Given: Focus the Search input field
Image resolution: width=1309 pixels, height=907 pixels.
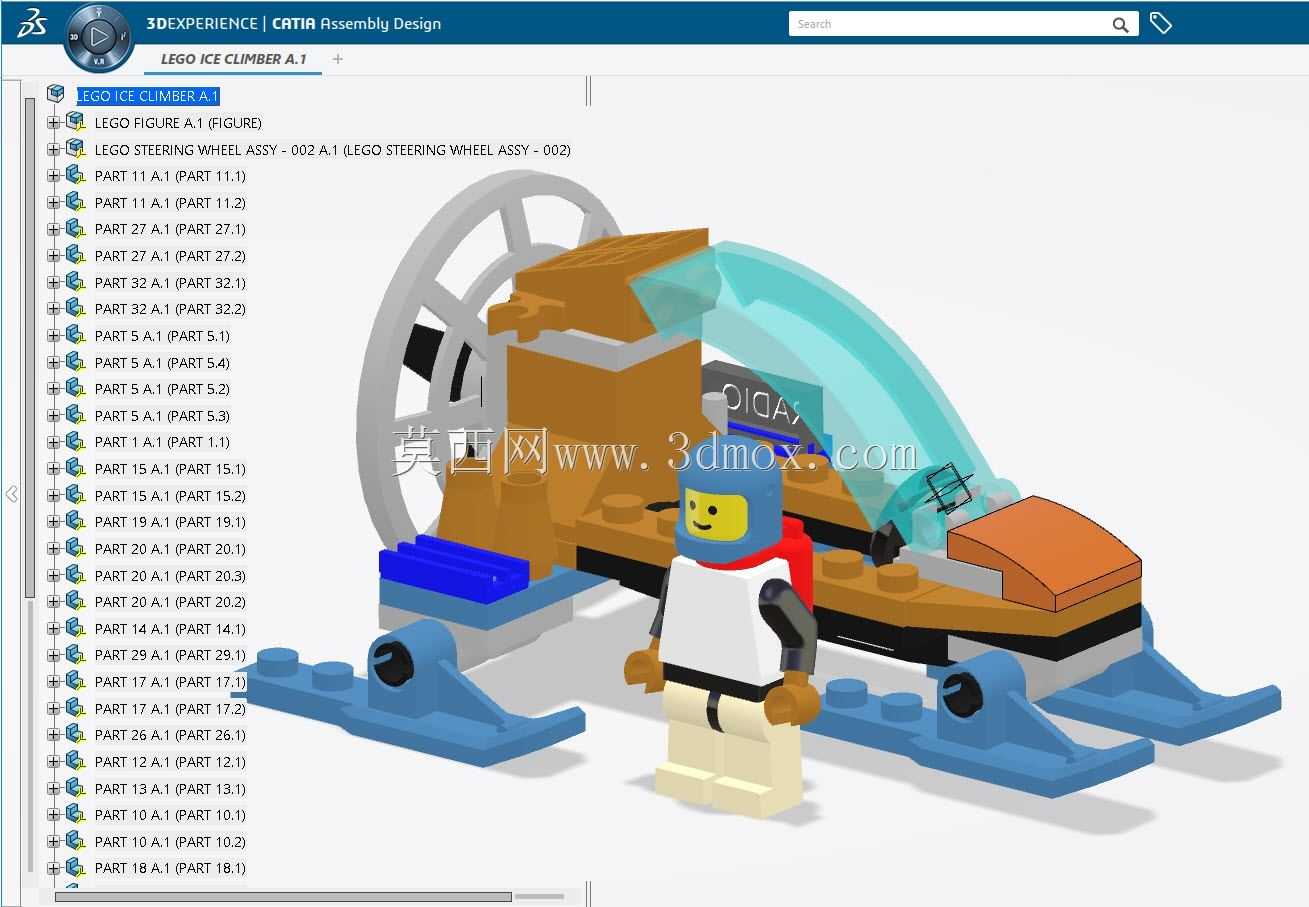Looking at the screenshot, I should [950, 24].
